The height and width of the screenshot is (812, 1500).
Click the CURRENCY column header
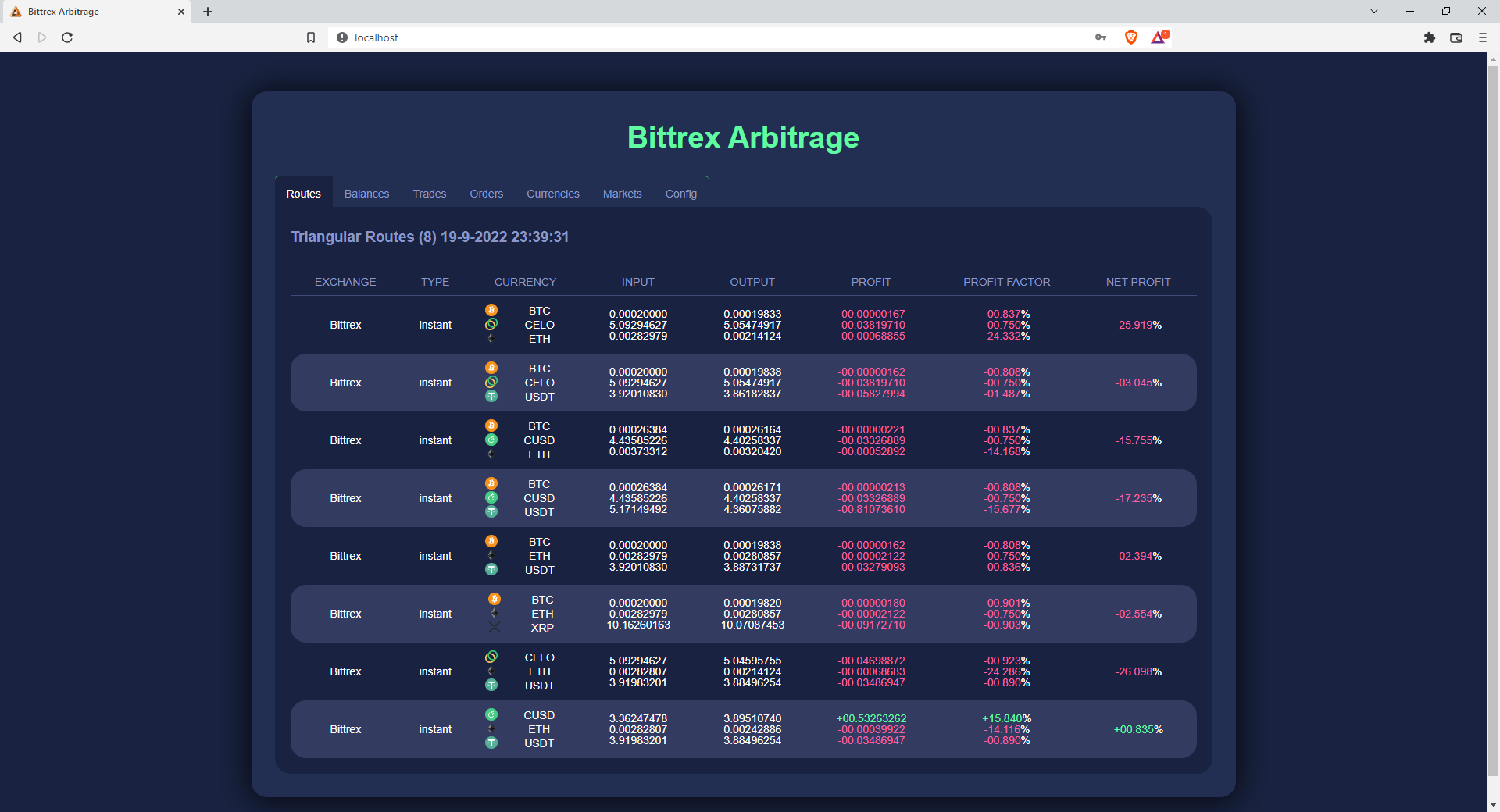coord(525,282)
